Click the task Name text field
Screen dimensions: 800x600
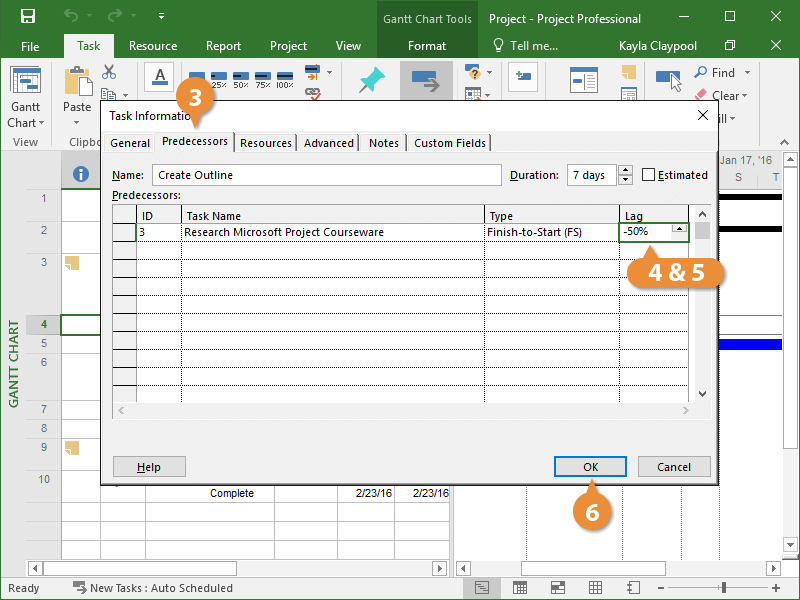coord(327,176)
